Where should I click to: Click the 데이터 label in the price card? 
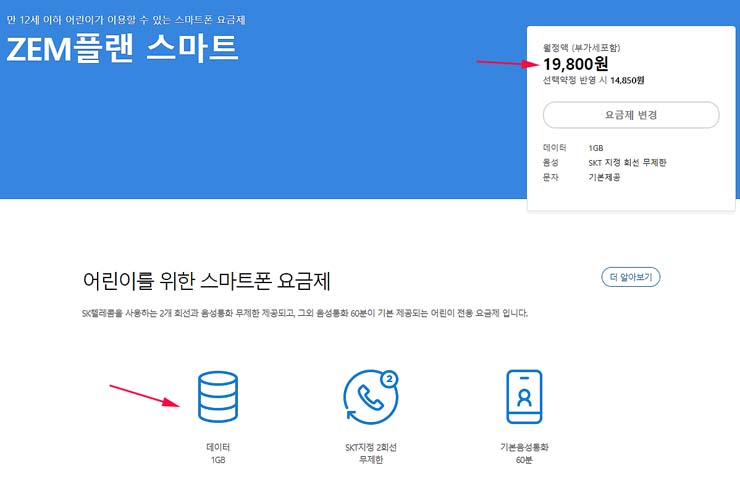[x=555, y=148]
